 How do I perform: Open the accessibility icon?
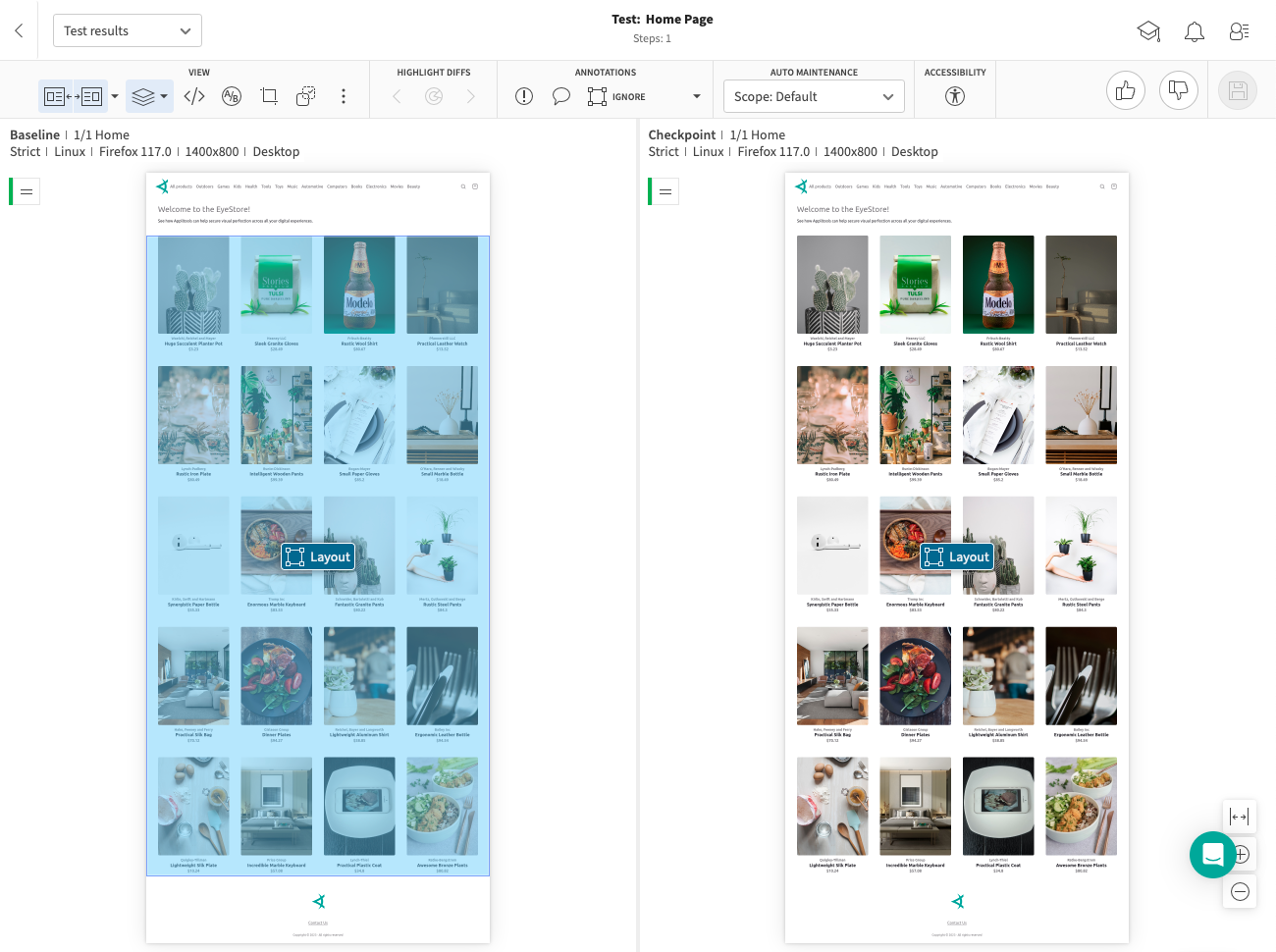coord(955,96)
